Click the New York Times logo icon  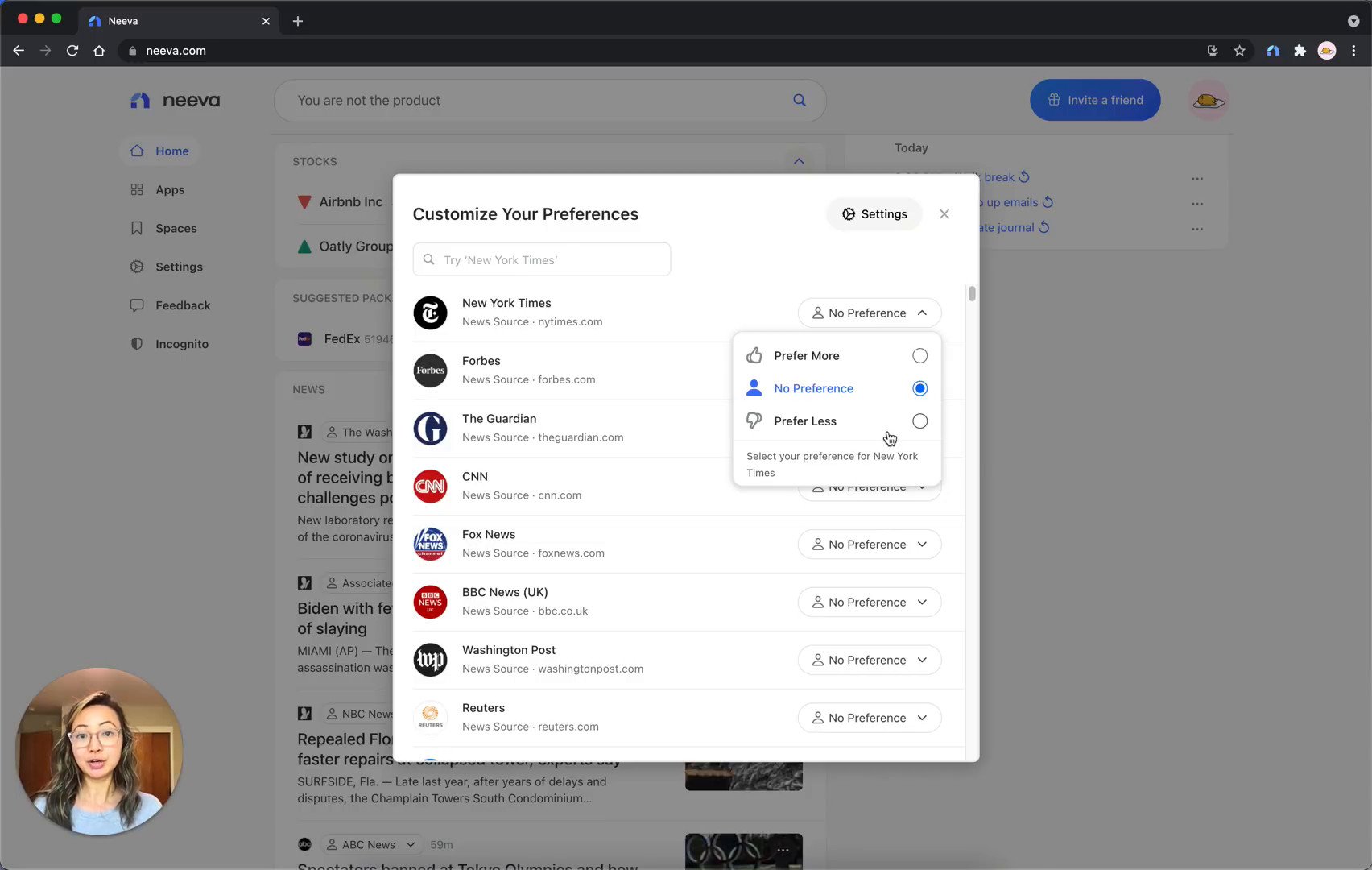click(x=430, y=313)
